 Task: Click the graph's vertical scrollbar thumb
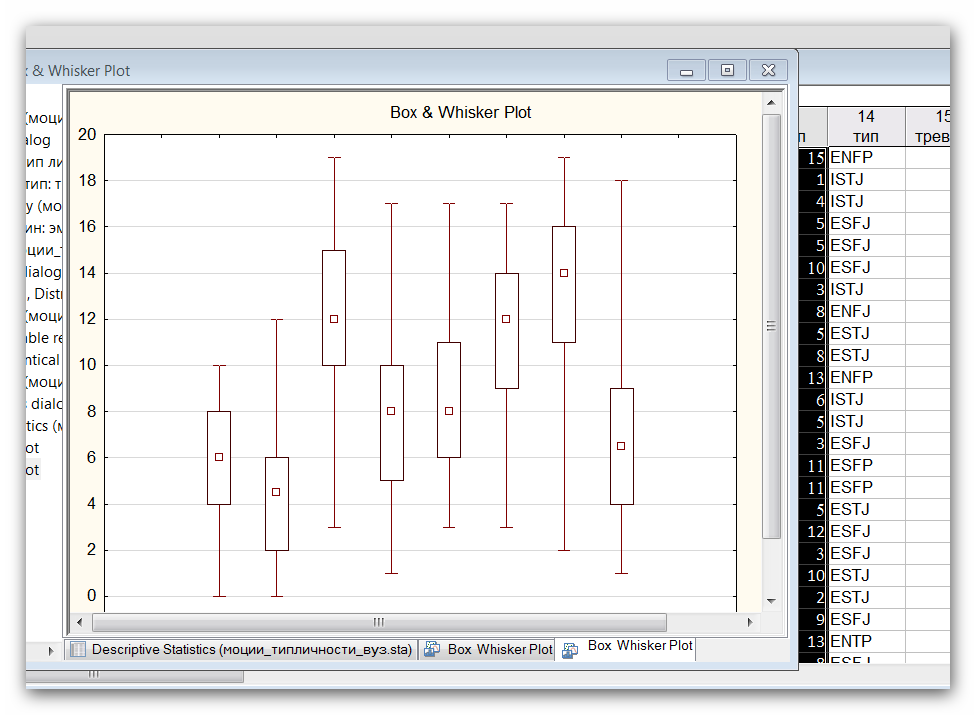click(x=771, y=326)
